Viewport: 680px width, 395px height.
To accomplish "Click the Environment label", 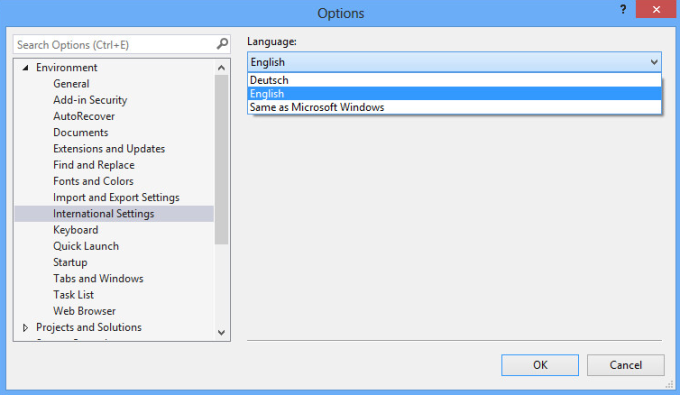I will [67, 68].
